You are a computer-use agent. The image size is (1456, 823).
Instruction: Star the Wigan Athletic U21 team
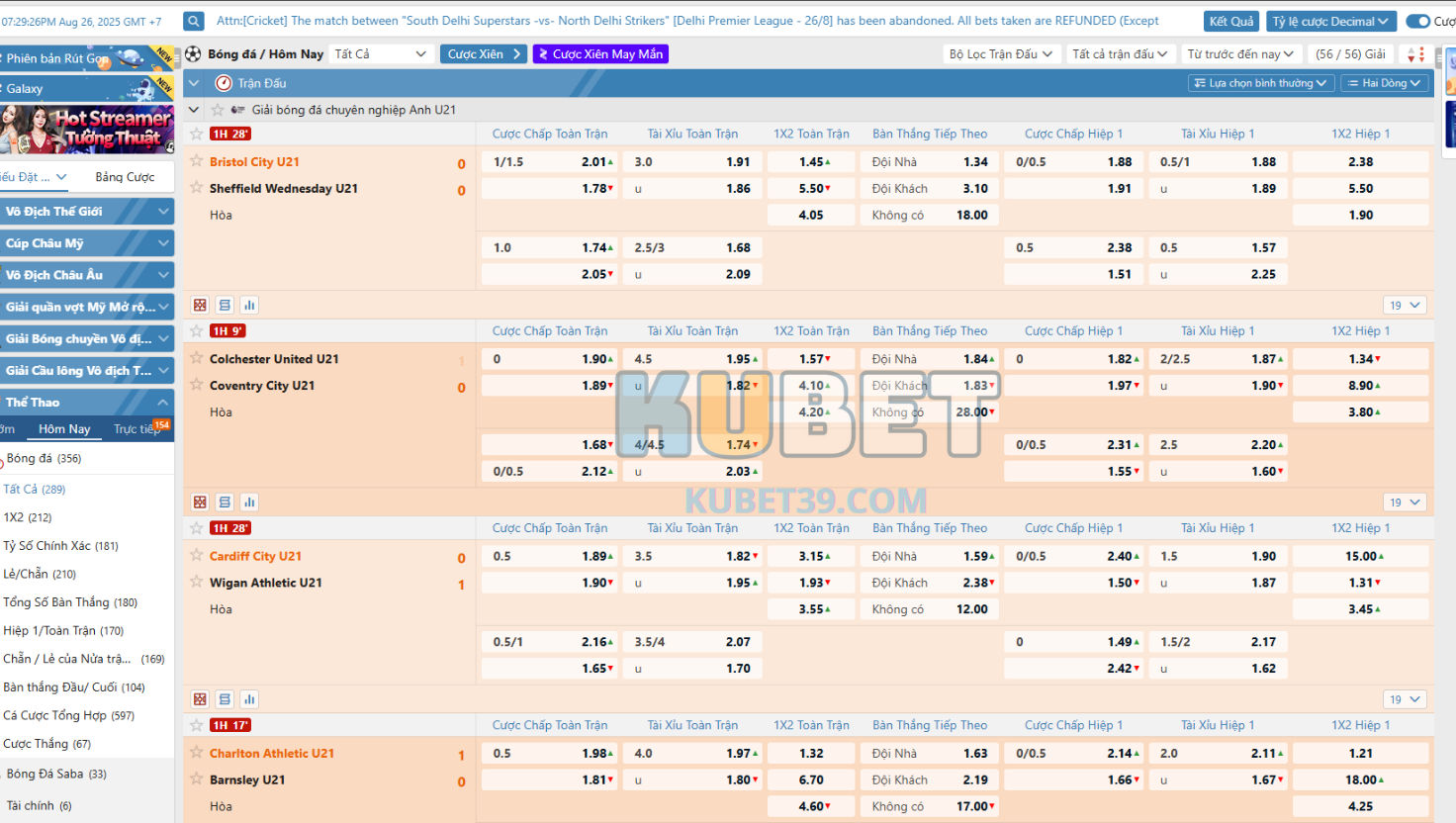coord(197,583)
